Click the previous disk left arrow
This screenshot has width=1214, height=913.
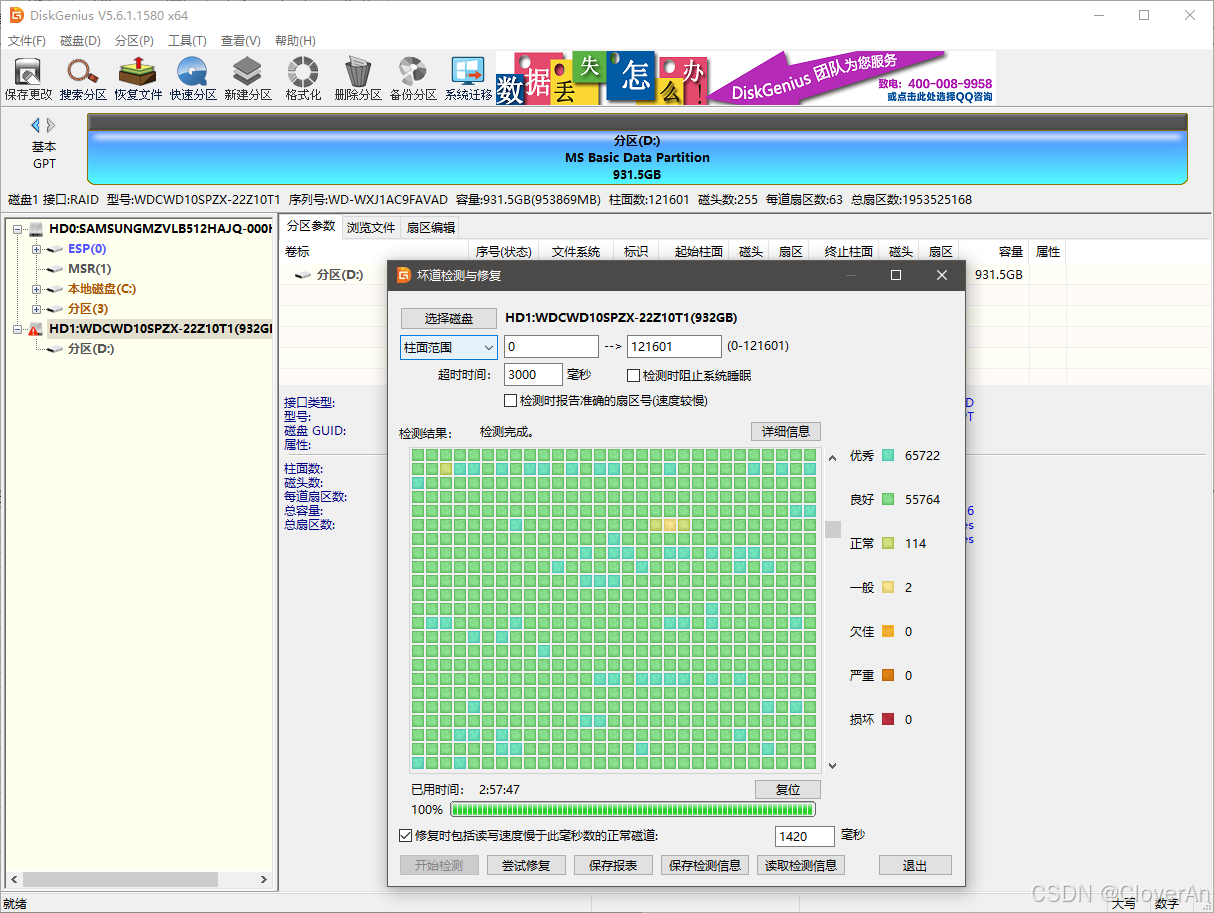point(36,125)
